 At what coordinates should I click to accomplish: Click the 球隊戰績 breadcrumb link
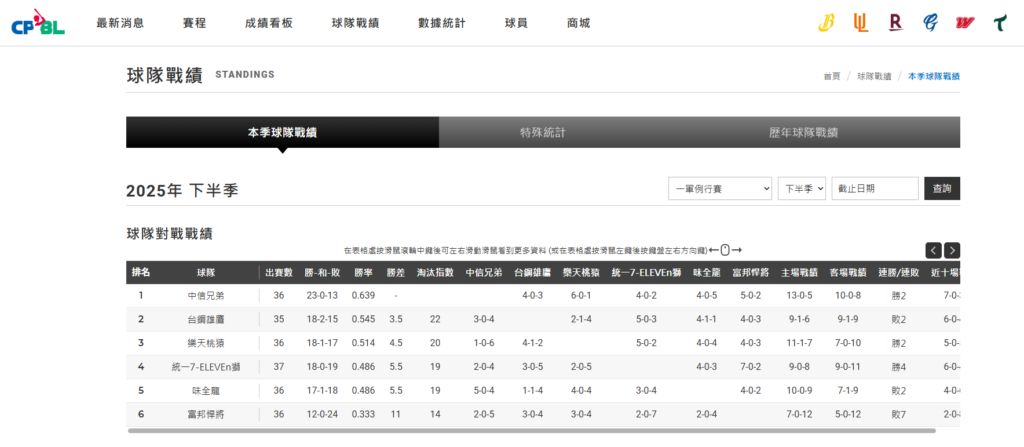pyautogui.click(x=873, y=76)
